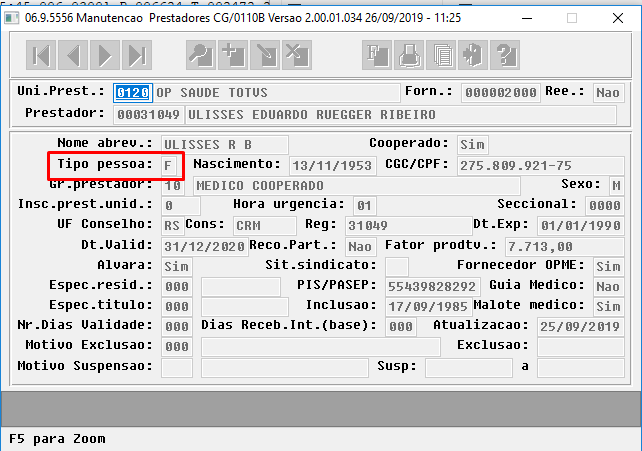
Task: Click Hora urgencia field 01
Action: [365, 205]
